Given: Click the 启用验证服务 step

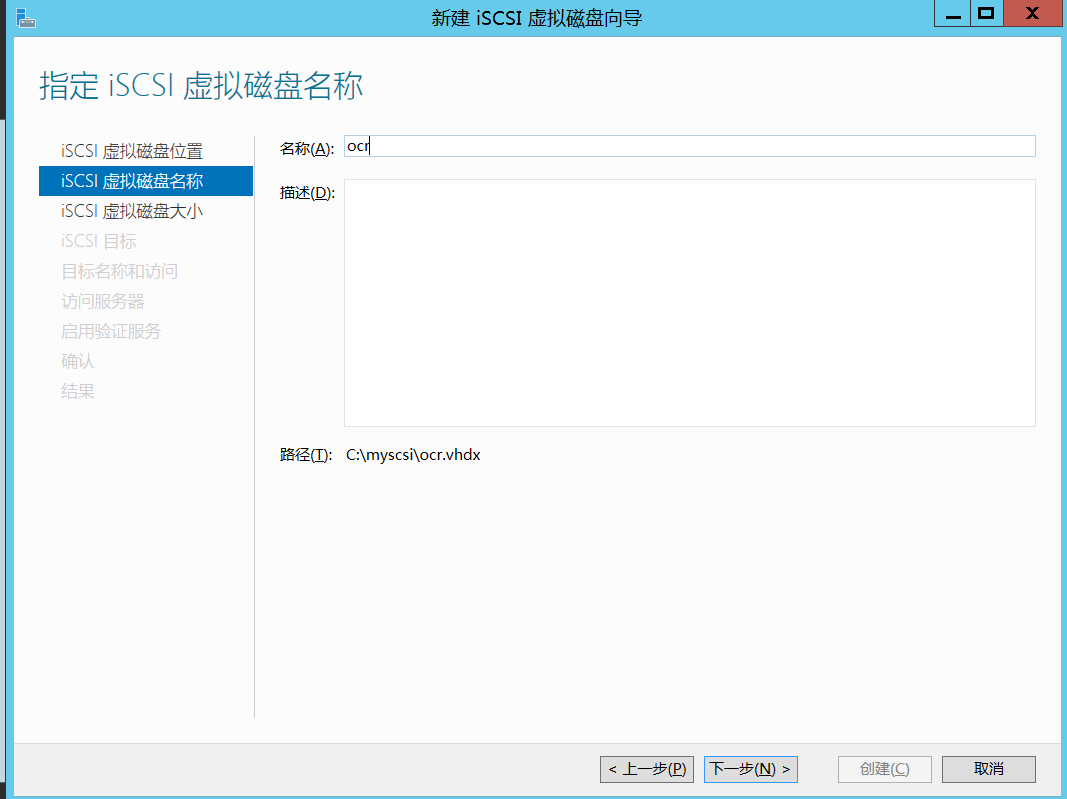Looking at the screenshot, I should tap(111, 331).
